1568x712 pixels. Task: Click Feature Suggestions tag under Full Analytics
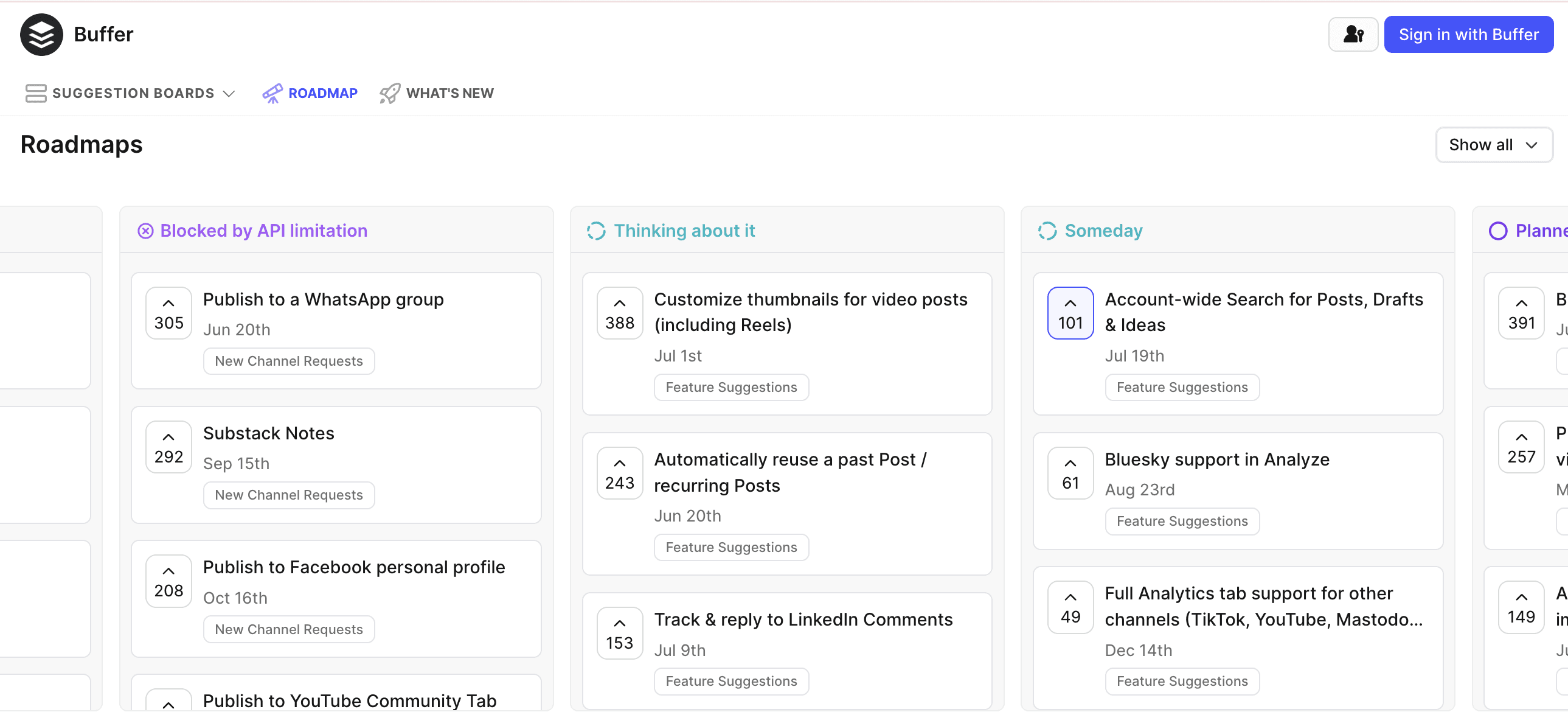(1182, 682)
